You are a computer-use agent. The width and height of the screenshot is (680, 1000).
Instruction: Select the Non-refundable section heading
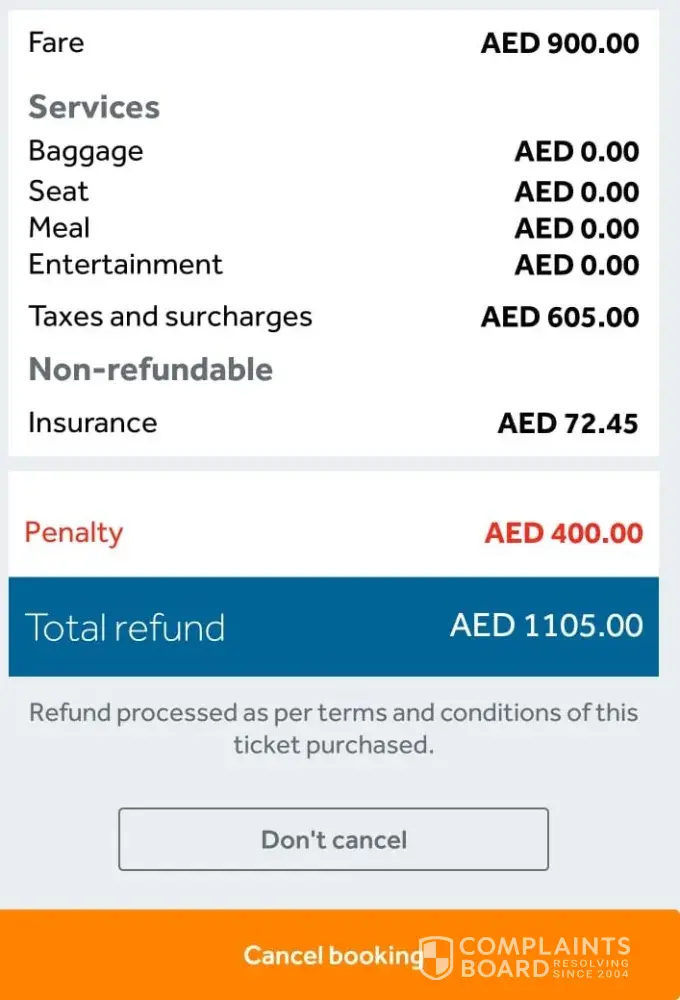click(150, 369)
